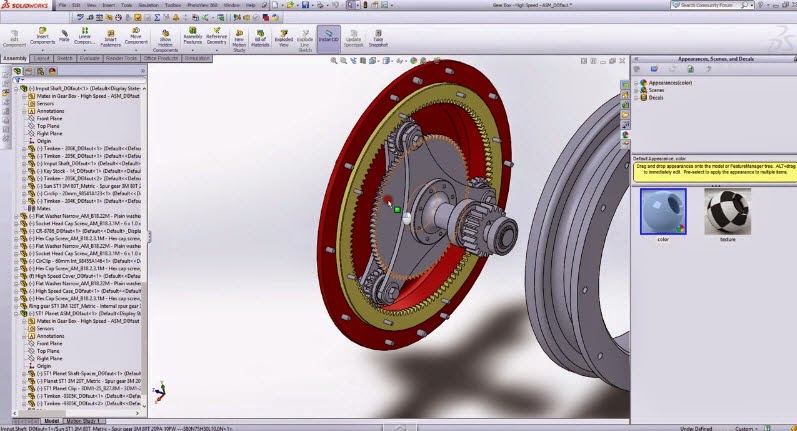Select ST1 Planet Shaft-Spacer in tree
797x431 pixels.
(85, 374)
